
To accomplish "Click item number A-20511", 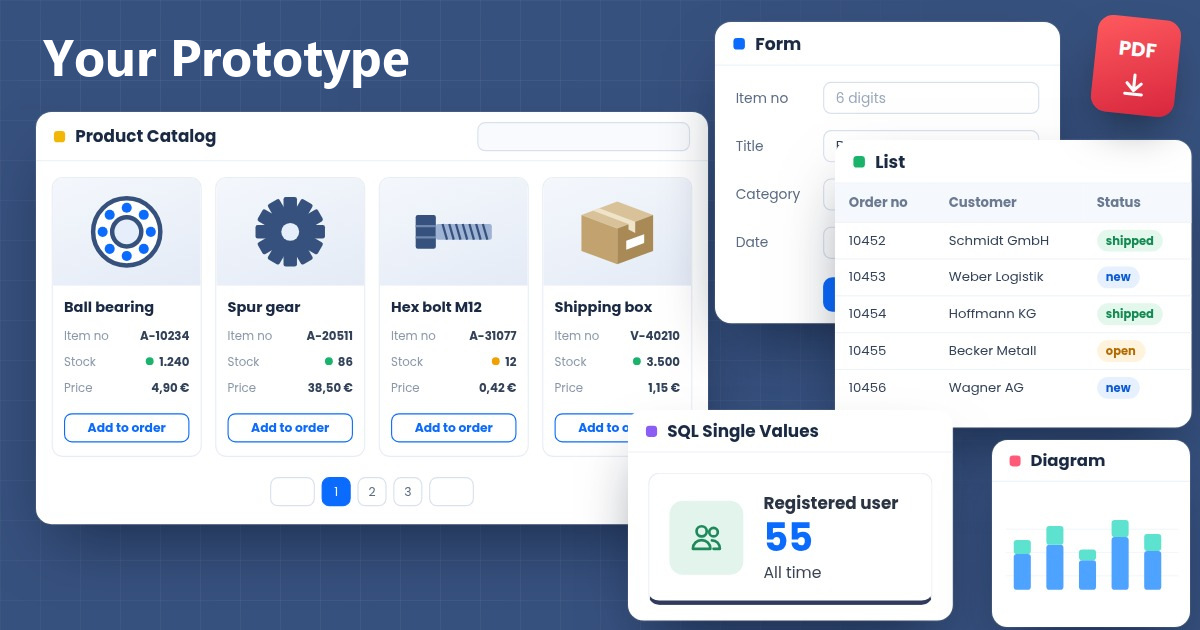I will [329, 336].
